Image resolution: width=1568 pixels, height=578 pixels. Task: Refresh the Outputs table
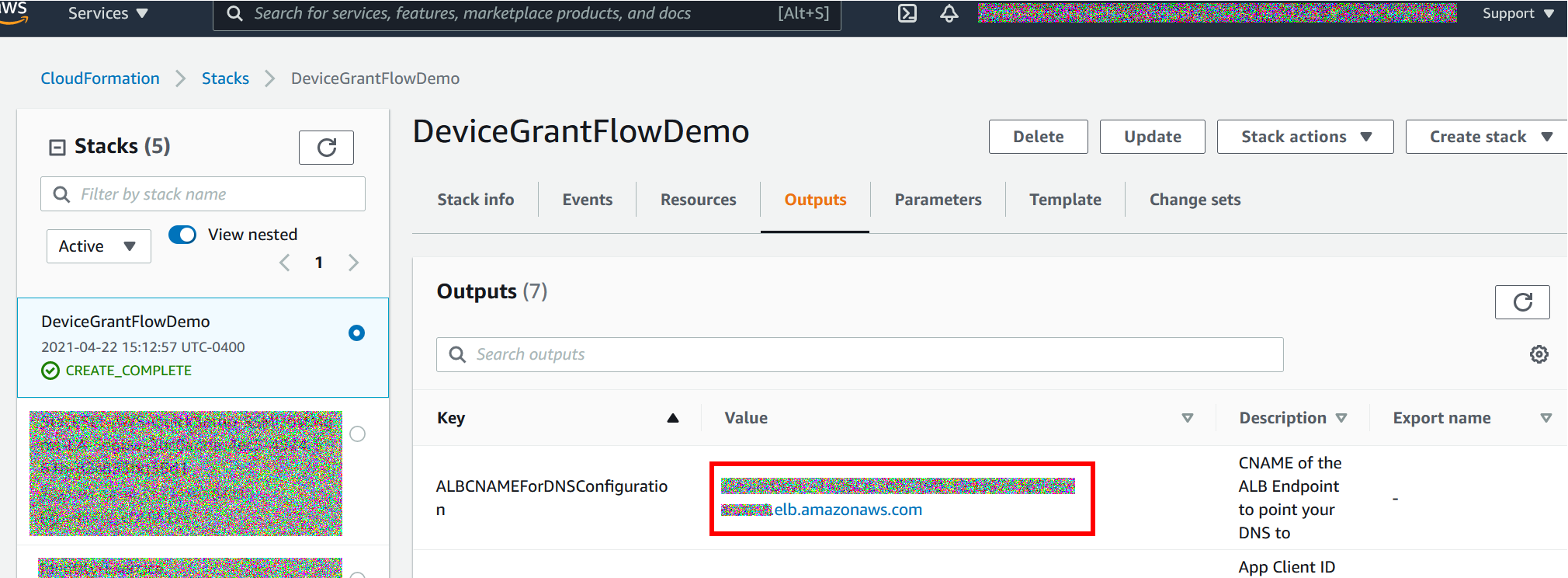click(1522, 302)
